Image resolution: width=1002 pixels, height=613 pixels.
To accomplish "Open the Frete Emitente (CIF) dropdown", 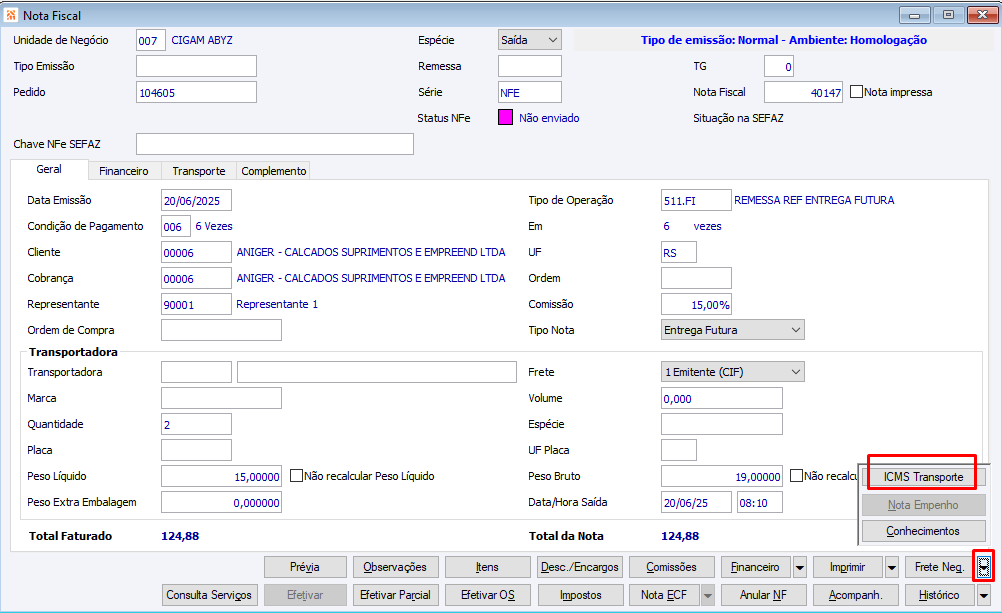I will pos(732,372).
